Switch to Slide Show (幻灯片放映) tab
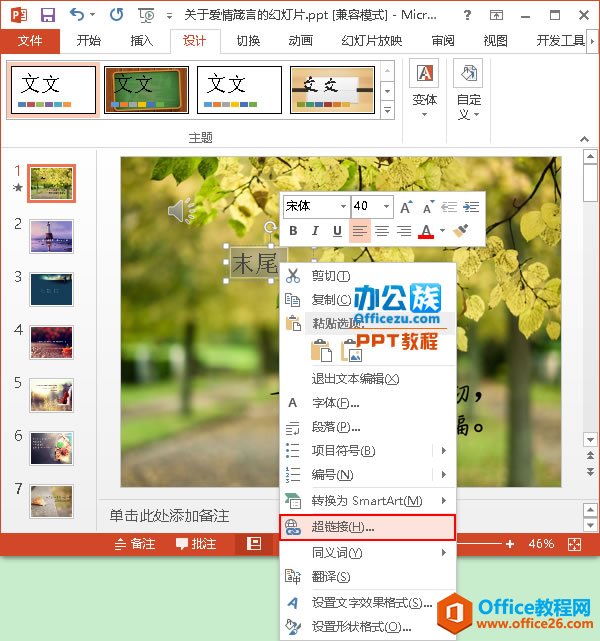This screenshot has height=641, width=600. coord(372,40)
